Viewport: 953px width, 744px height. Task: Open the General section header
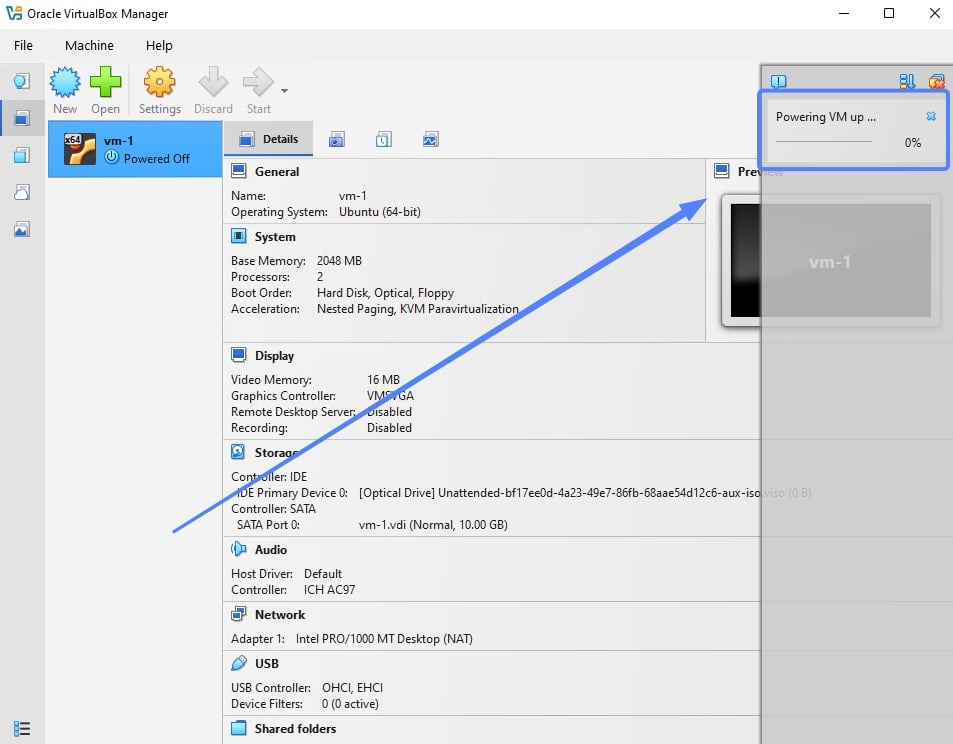(x=277, y=171)
